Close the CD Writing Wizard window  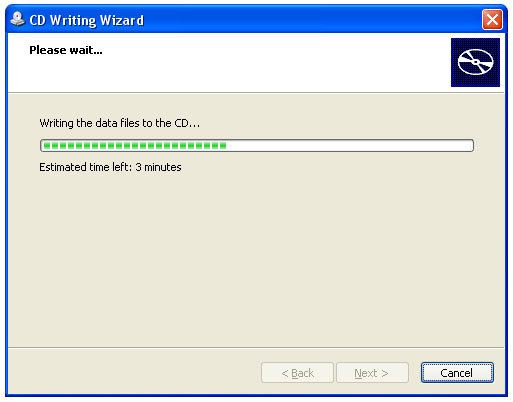coord(492,20)
